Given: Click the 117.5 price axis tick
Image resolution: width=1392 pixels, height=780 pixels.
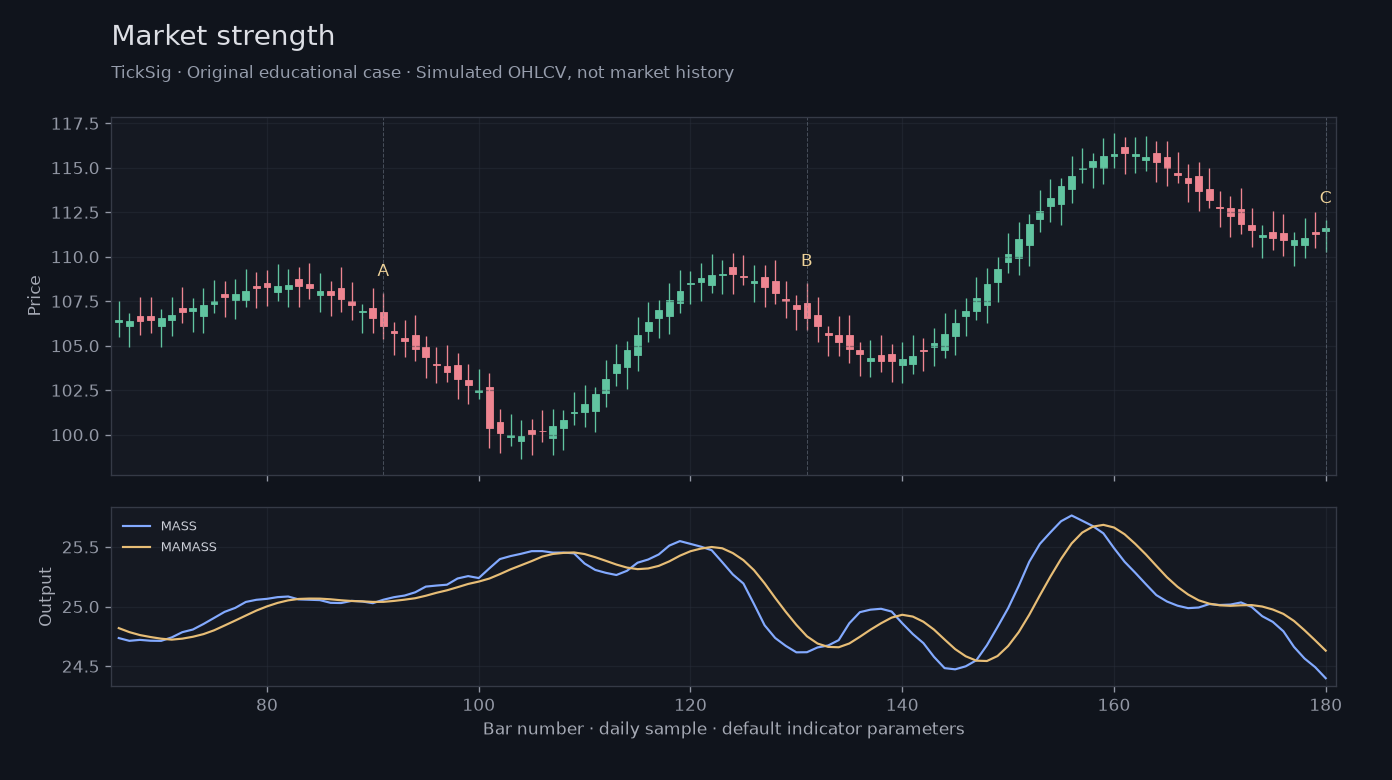Looking at the screenshot, I should (x=75, y=124).
